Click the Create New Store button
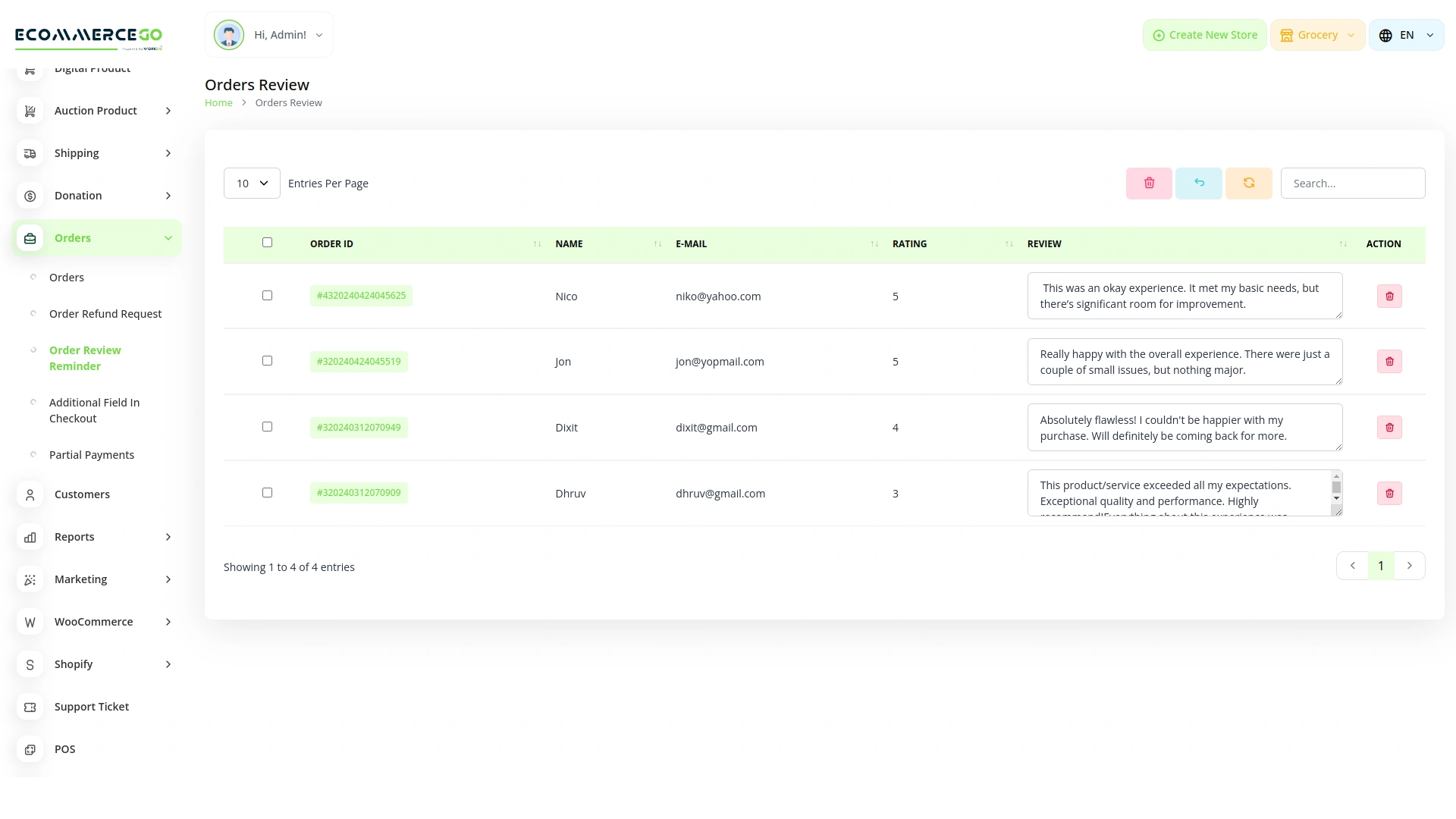Image resolution: width=1456 pixels, height=819 pixels. click(1204, 34)
